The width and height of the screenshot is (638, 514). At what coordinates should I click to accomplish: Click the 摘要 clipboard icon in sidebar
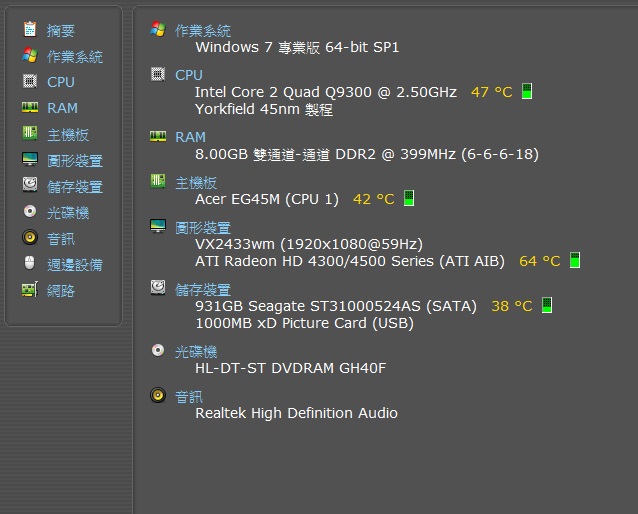[x=30, y=29]
